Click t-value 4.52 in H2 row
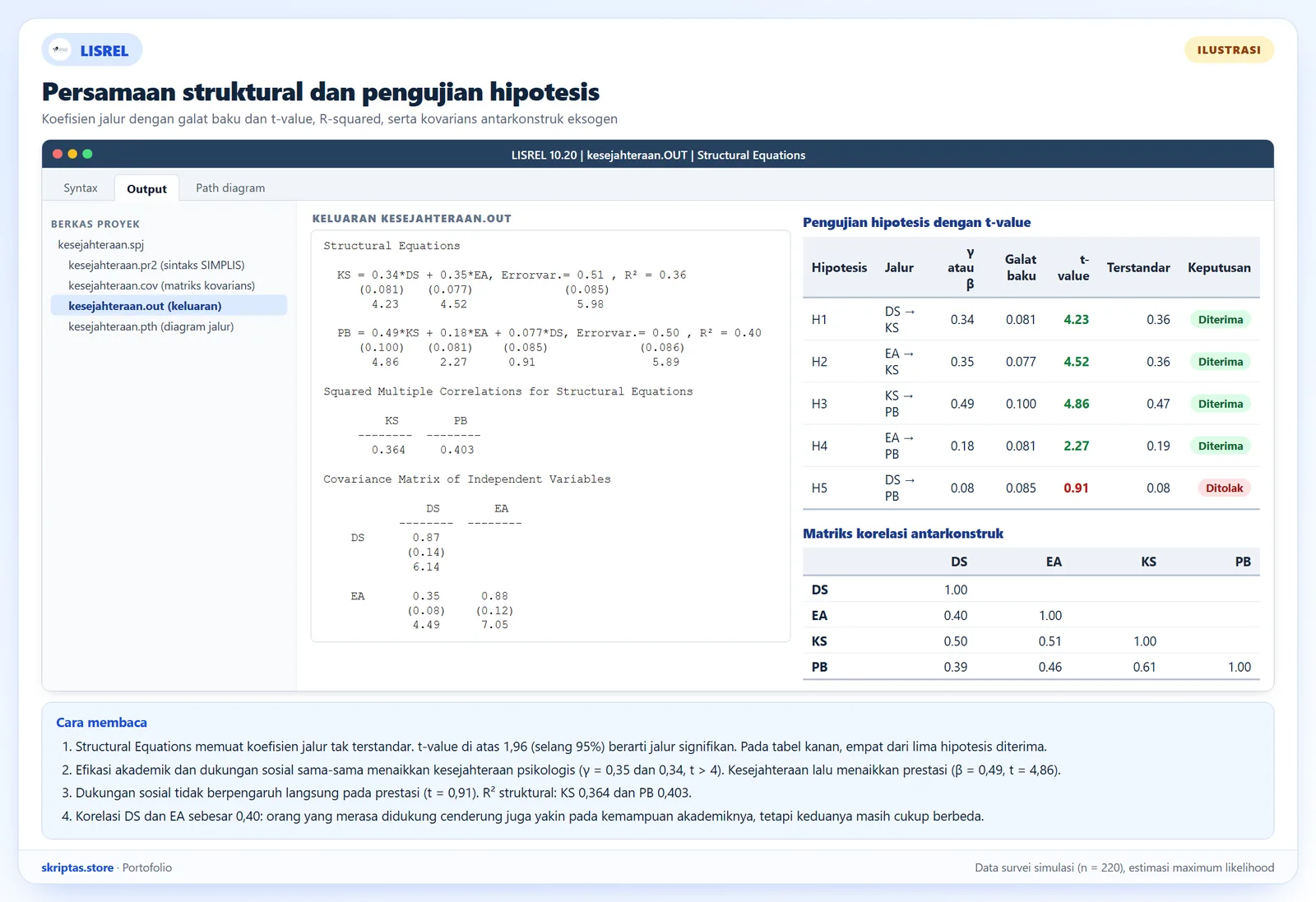 point(1076,362)
